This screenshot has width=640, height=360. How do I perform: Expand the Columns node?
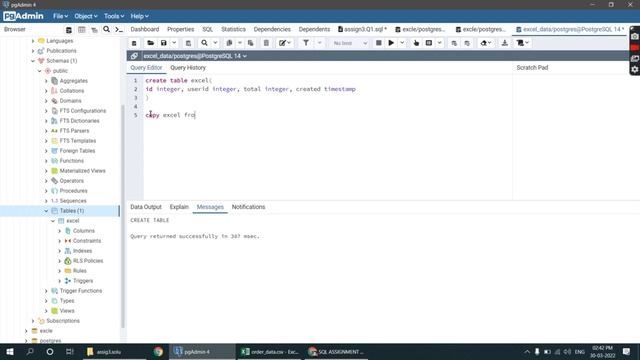coord(60,231)
